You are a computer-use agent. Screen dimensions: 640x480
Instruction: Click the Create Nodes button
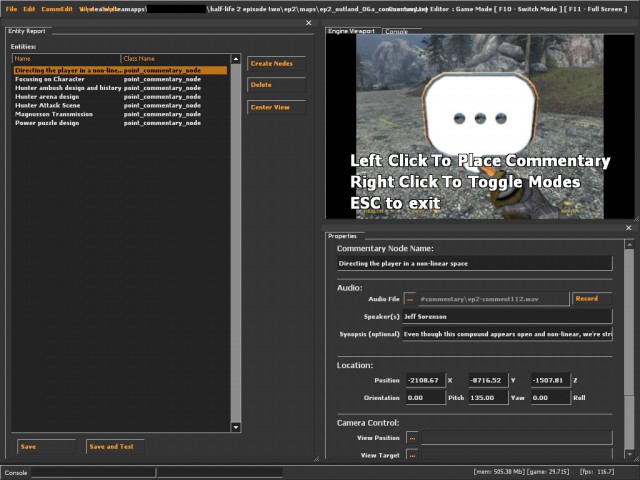(x=276, y=64)
